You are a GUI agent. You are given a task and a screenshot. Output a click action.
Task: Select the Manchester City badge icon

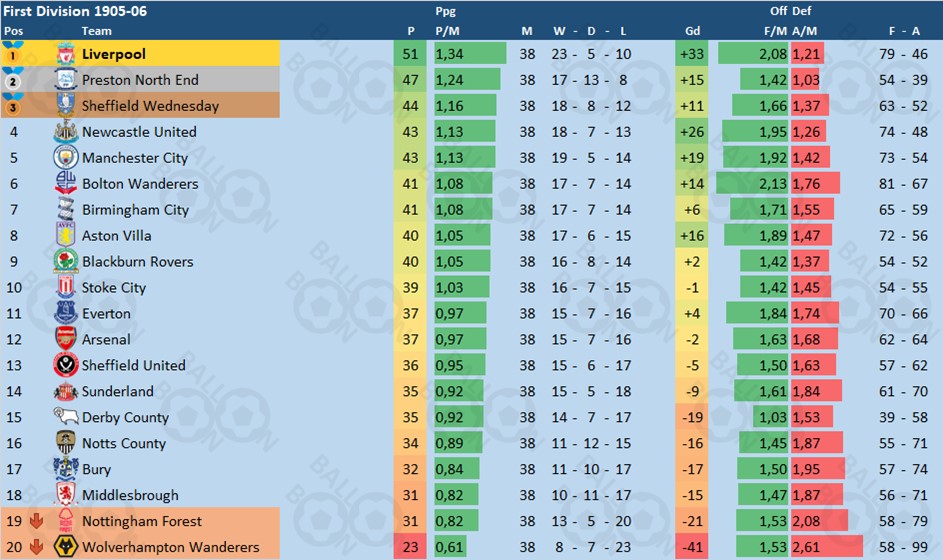[66, 158]
